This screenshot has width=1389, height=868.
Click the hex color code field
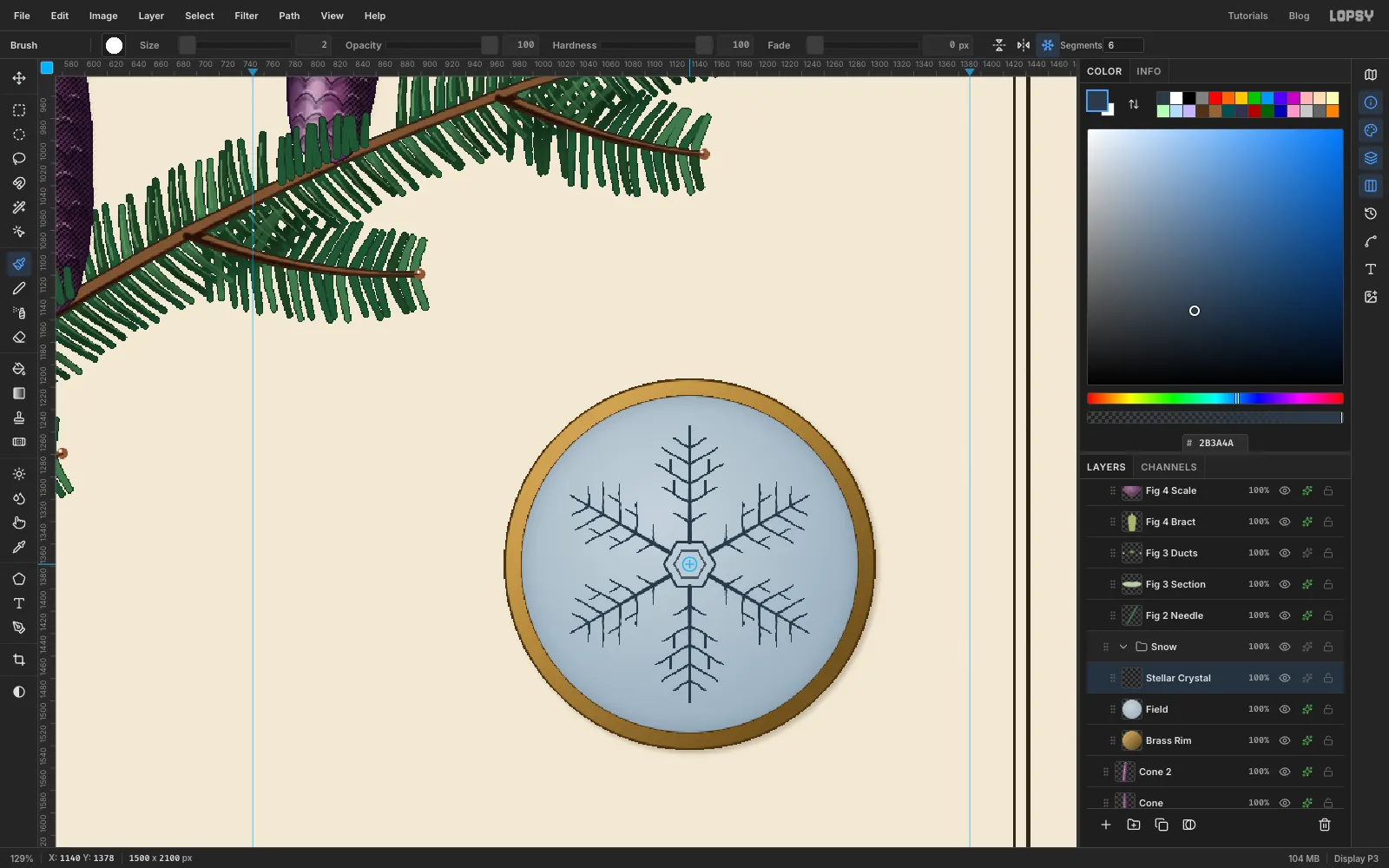(x=1215, y=443)
